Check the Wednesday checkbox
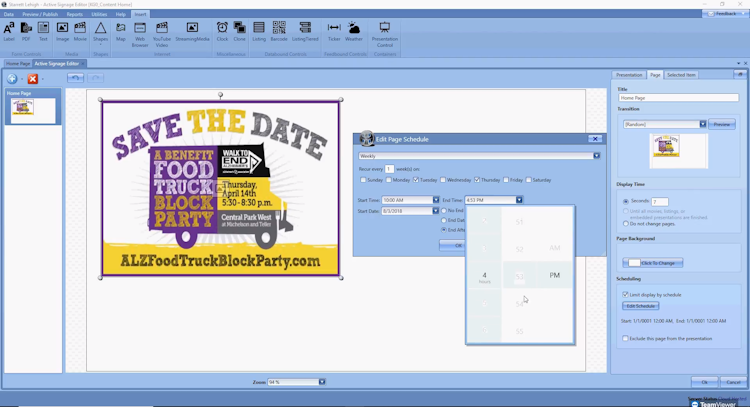The height and width of the screenshot is (407, 750). pos(443,180)
